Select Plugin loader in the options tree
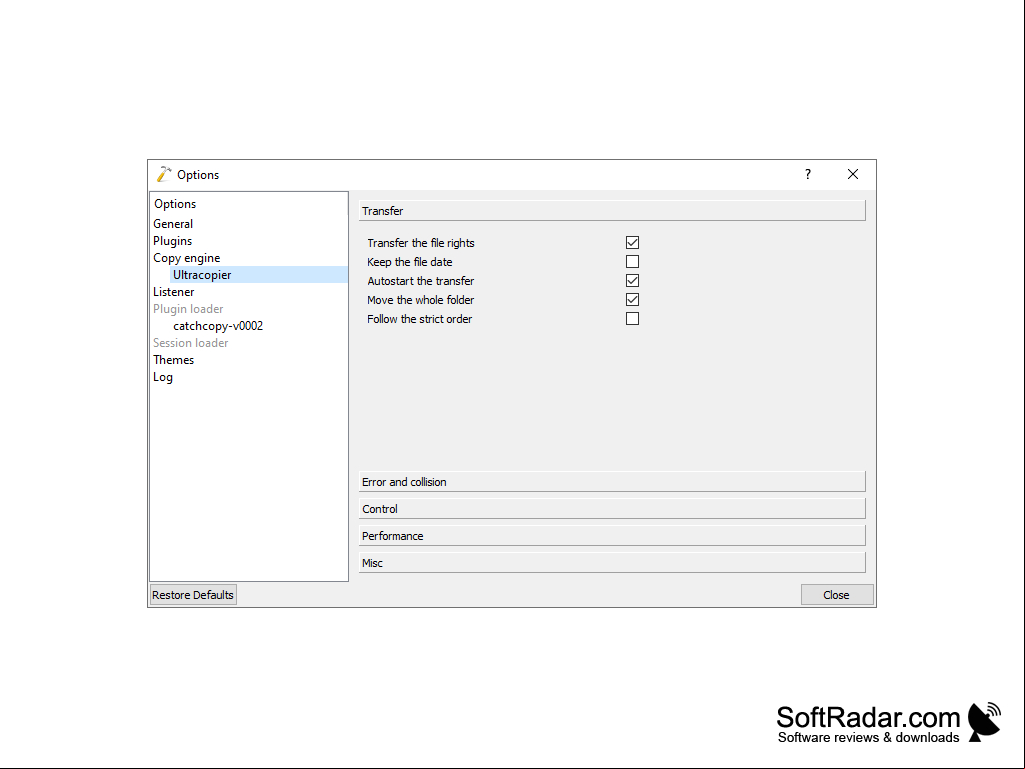 188,309
